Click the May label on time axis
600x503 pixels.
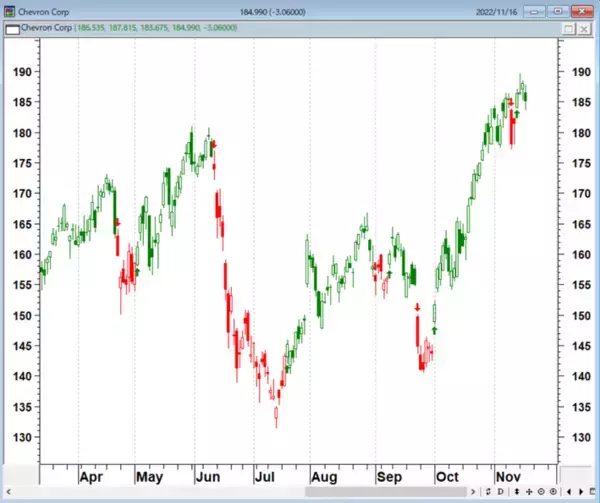coord(150,477)
